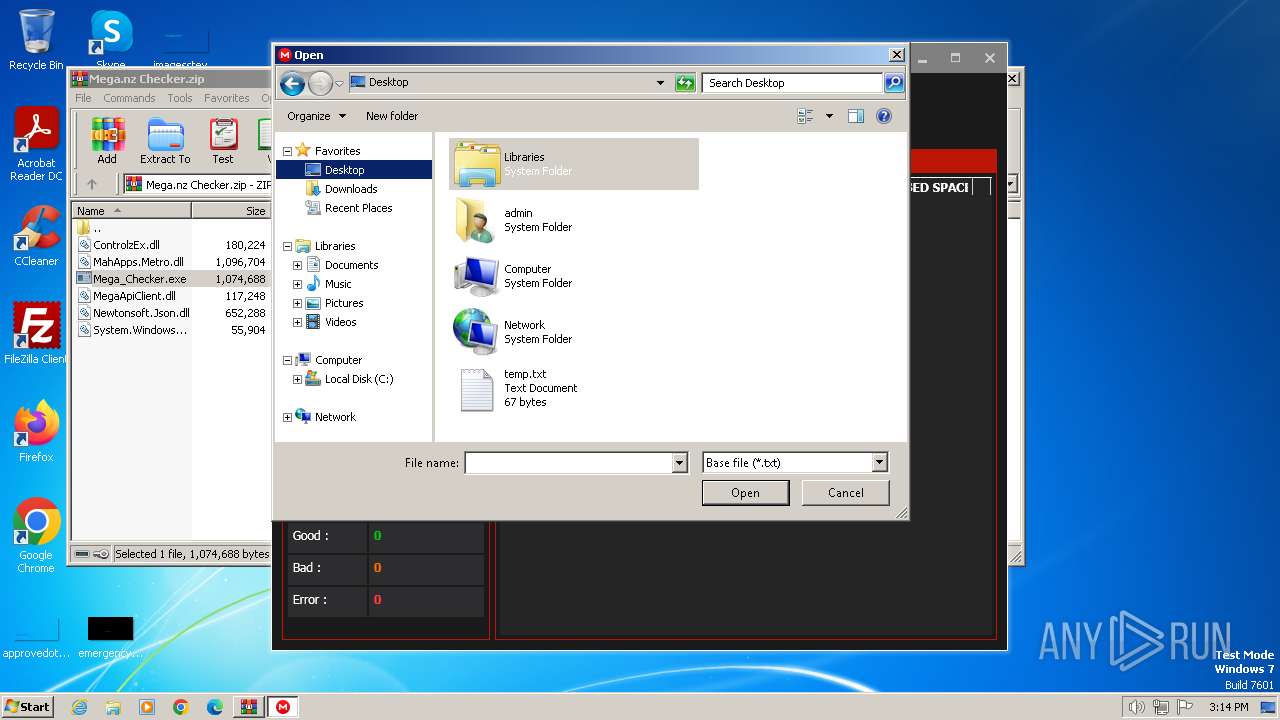The height and width of the screenshot is (720, 1280).
Task: Select the Network system folder icon
Action: click(x=477, y=332)
